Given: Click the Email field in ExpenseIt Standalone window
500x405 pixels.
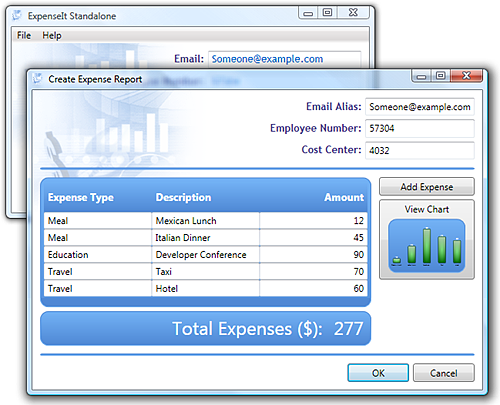Looking at the screenshot, I should click(285, 59).
